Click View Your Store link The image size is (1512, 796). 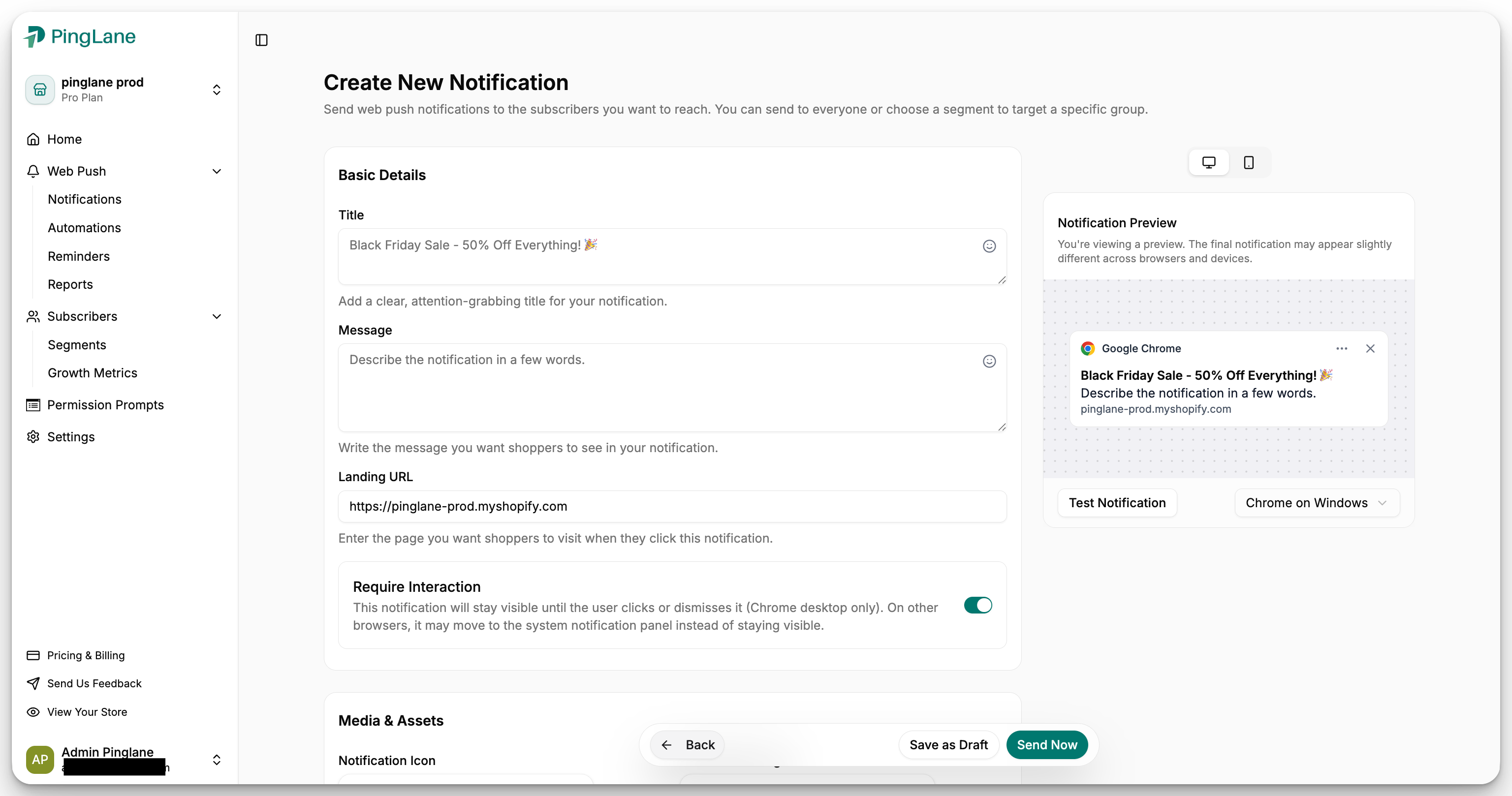(87, 712)
